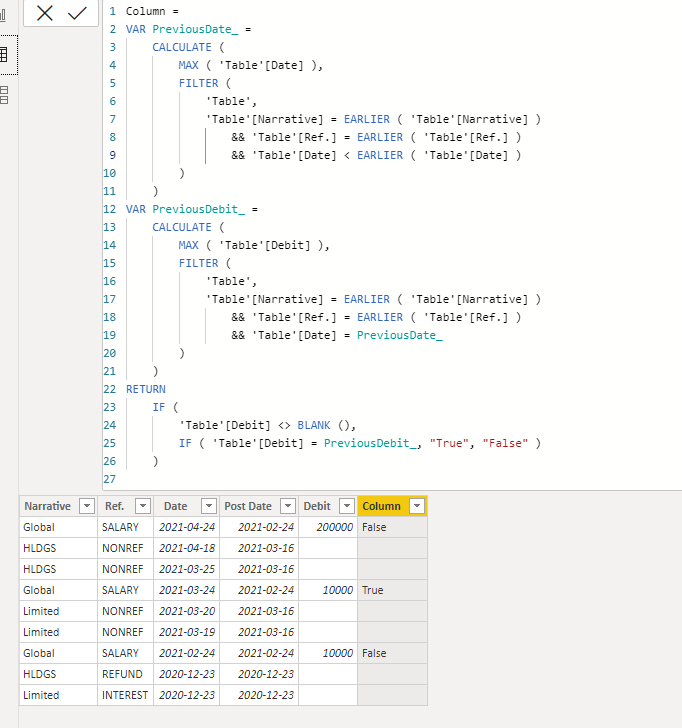Click the 2021-03-25 date cell
This screenshot has width=682, height=728.
(x=187, y=569)
